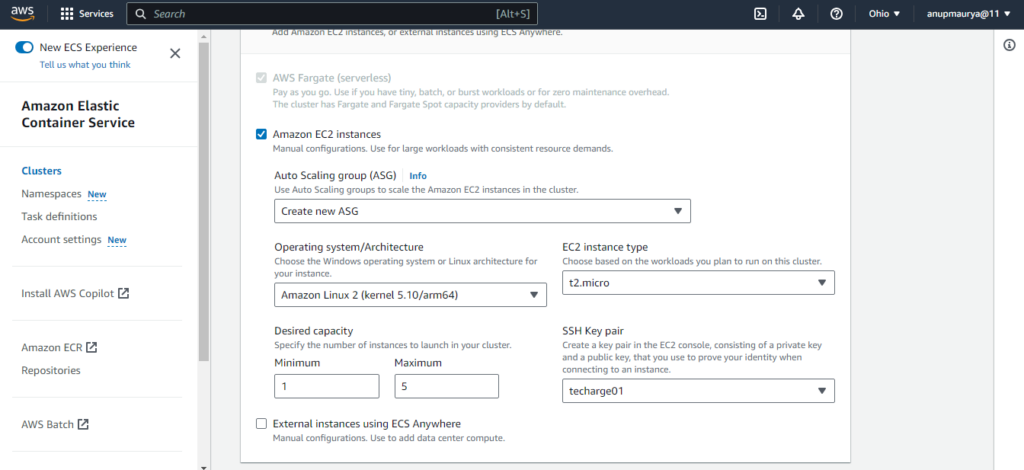Go to Clusters in the sidebar
Screen dimensions: 1024x470
click(x=41, y=171)
